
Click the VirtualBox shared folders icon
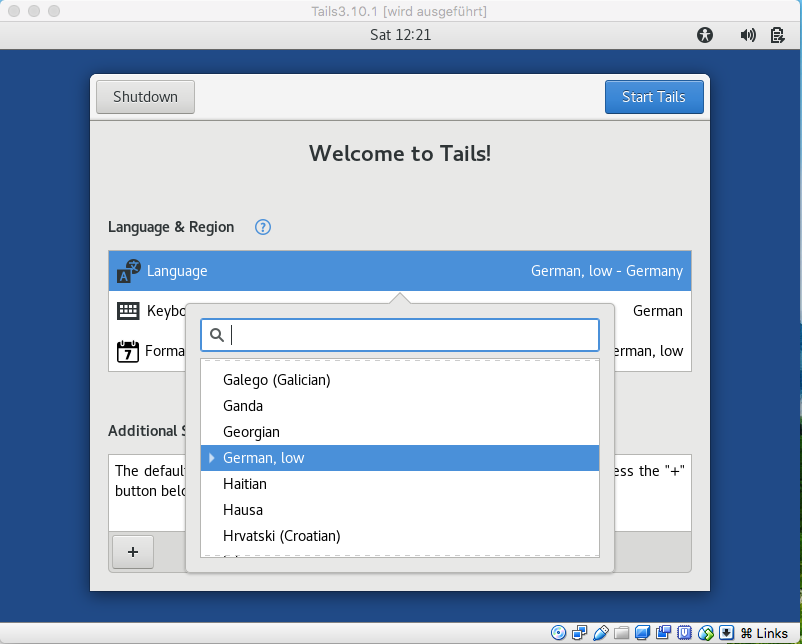click(621, 633)
